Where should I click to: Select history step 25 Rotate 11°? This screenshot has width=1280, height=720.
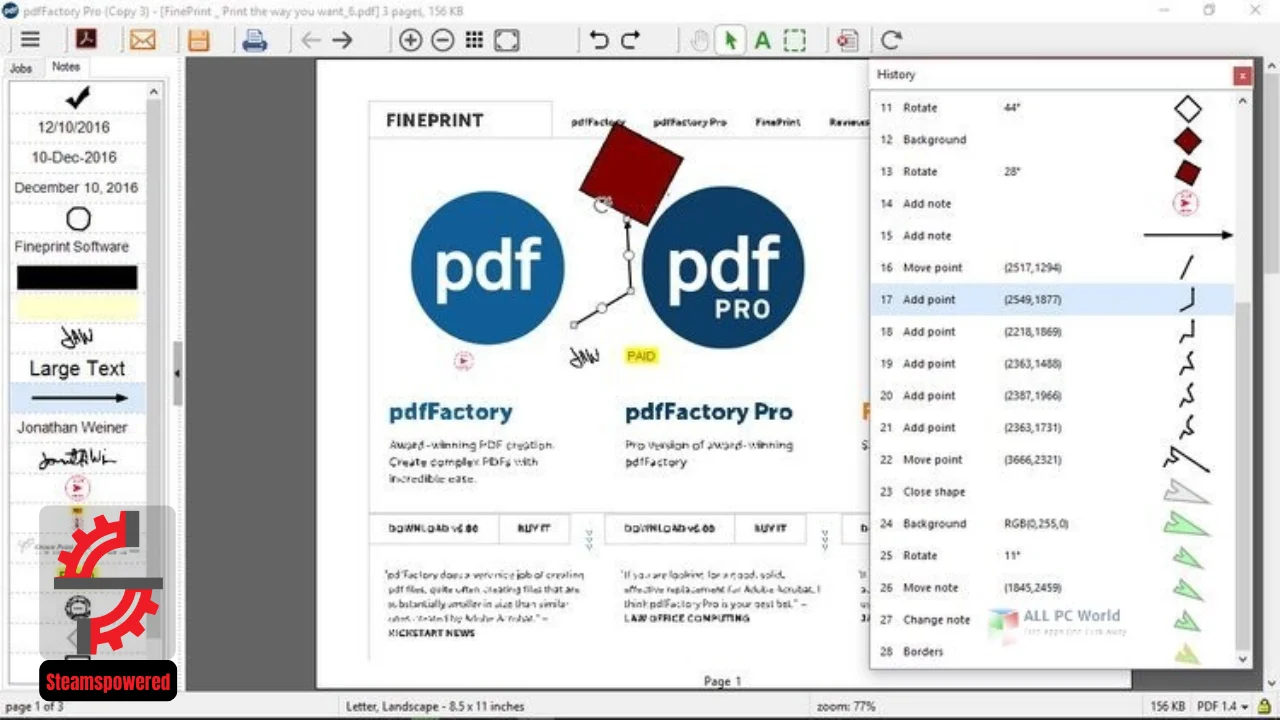(1052, 555)
